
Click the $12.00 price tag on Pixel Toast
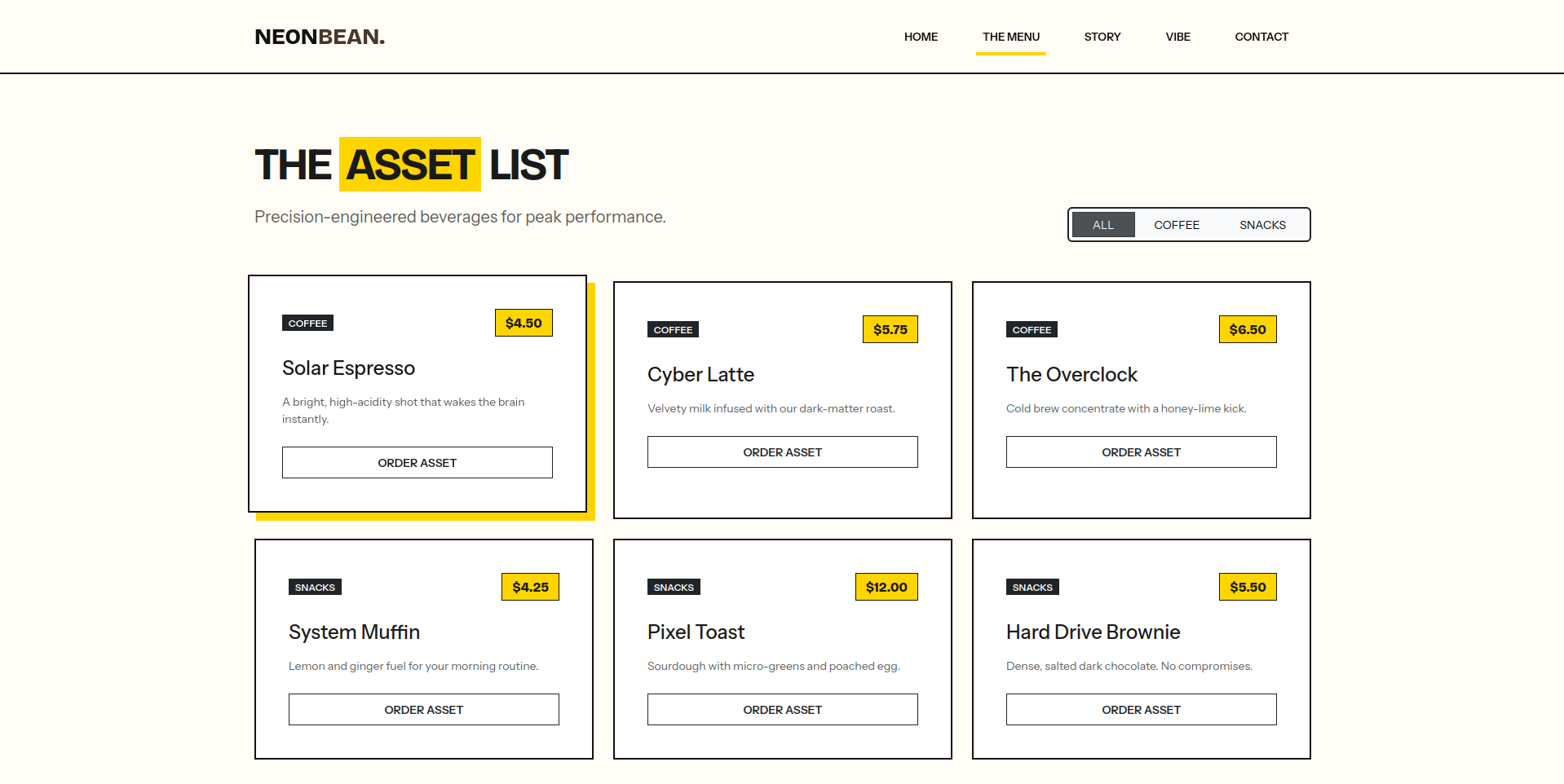pyautogui.click(x=886, y=587)
